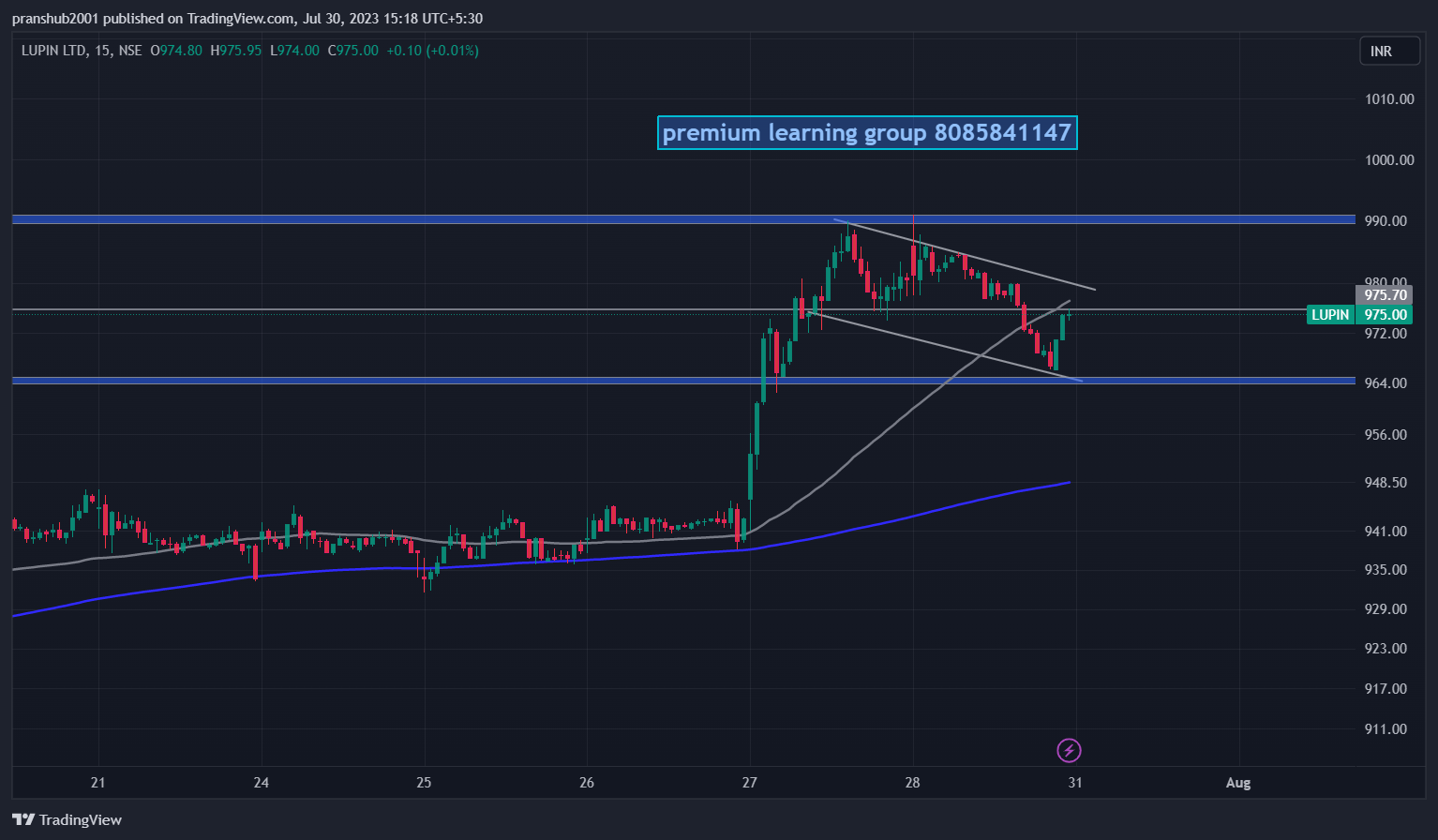Click the purple lightning bolt event icon
The image size is (1438, 840).
(x=1069, y=750)
